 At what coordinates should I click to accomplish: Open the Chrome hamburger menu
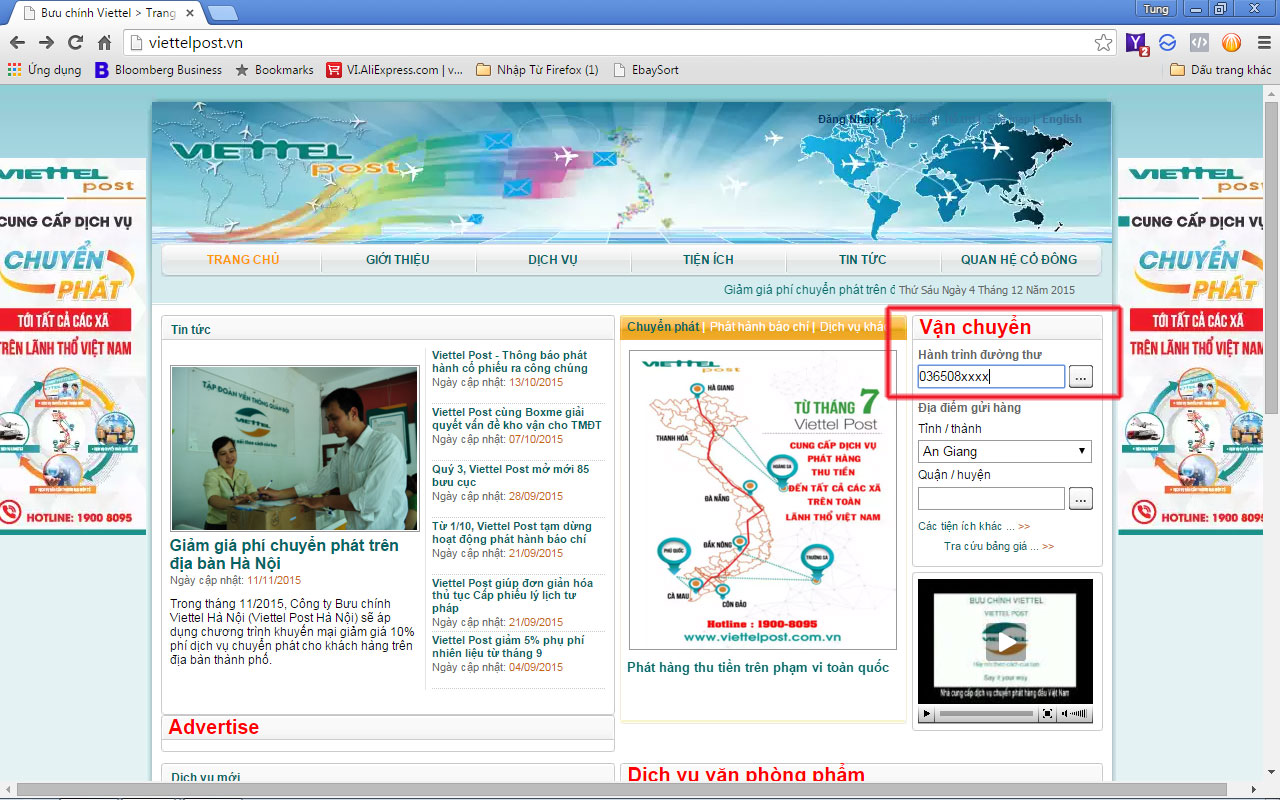point(1260,42)
